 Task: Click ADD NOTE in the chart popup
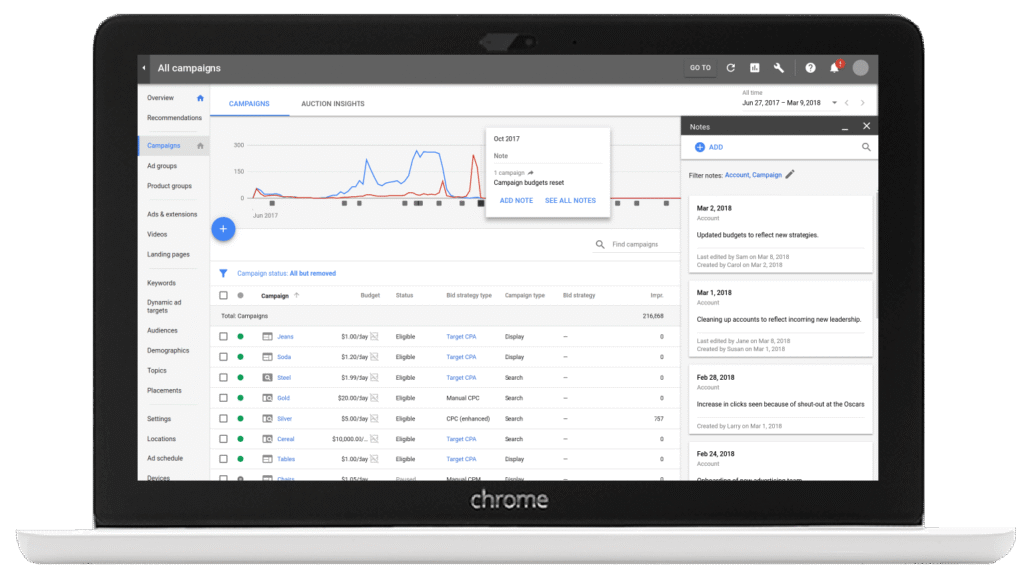(x=516, y=200)
